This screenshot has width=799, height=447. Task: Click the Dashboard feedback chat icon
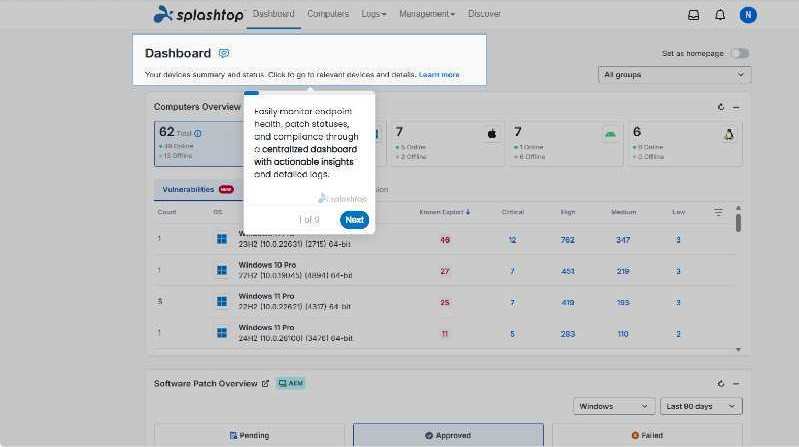[x=224, y=53]
